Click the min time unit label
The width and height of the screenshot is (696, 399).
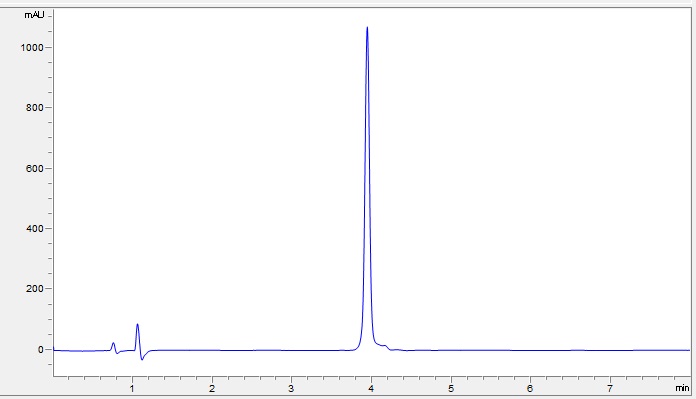[682, 388]
